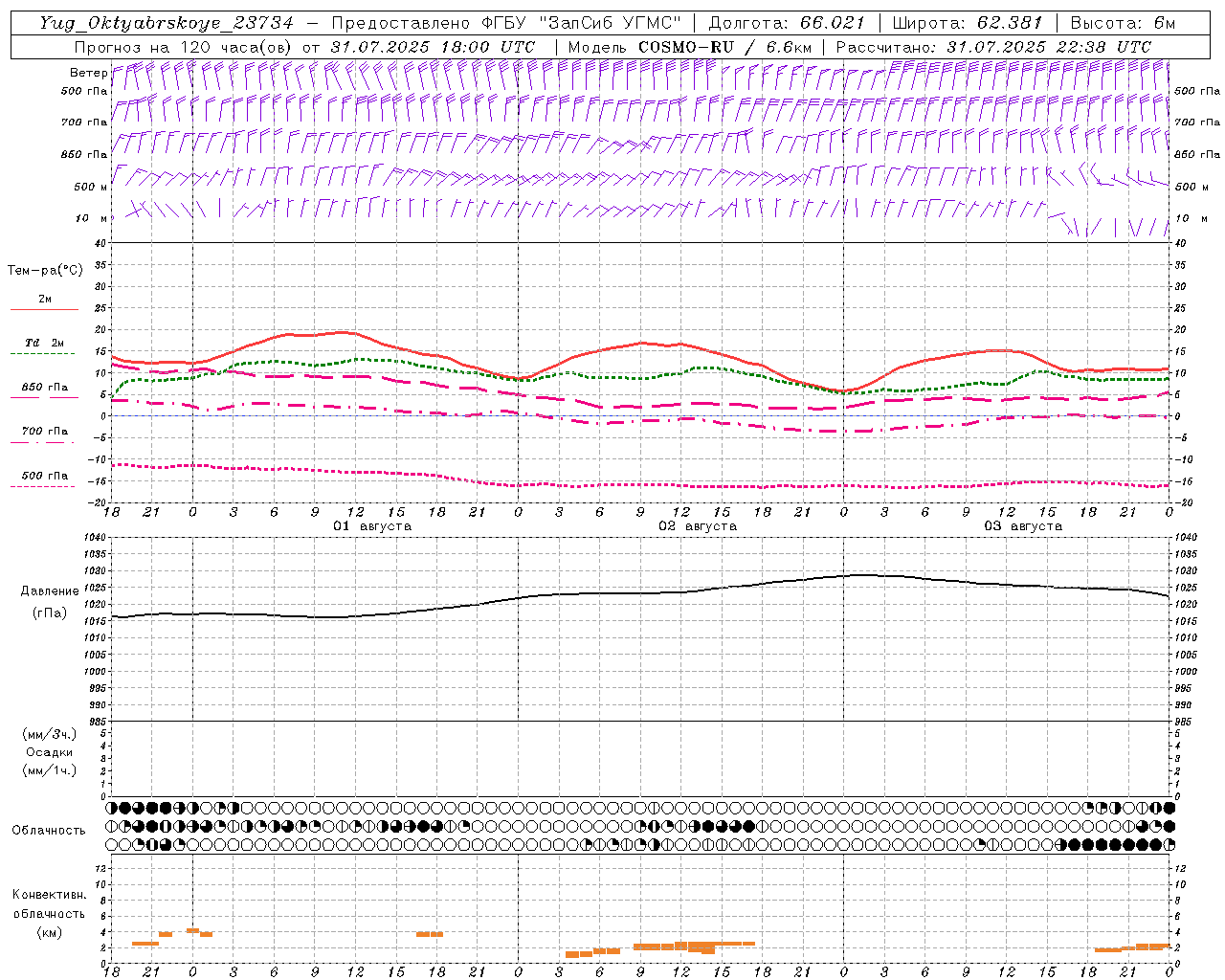Click the 700 гПа temperature legend line sample
The height and width of the screenshot is (980, 1225).
(44, 442)
